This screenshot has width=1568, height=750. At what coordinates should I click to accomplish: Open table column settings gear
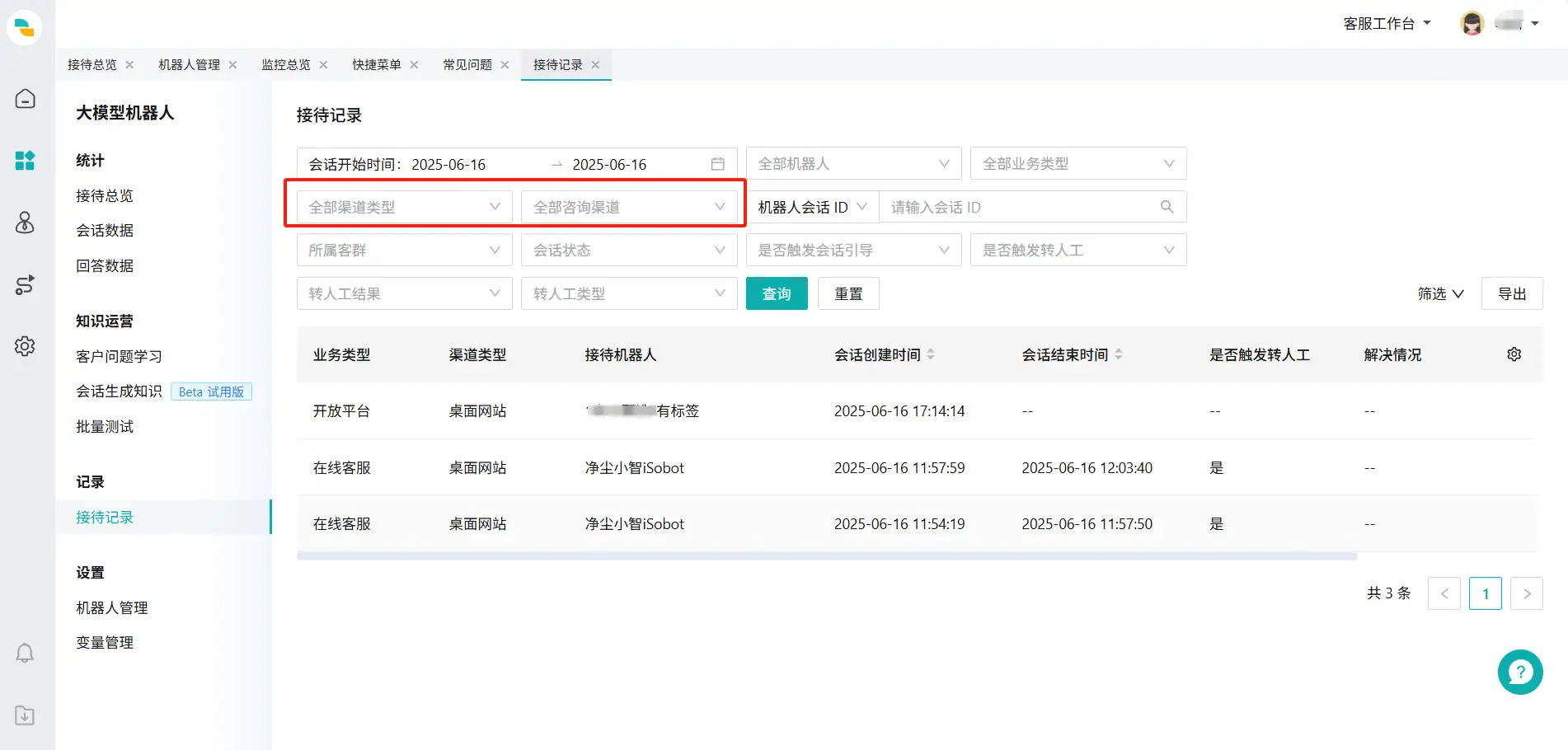[x=1514, y=354]
